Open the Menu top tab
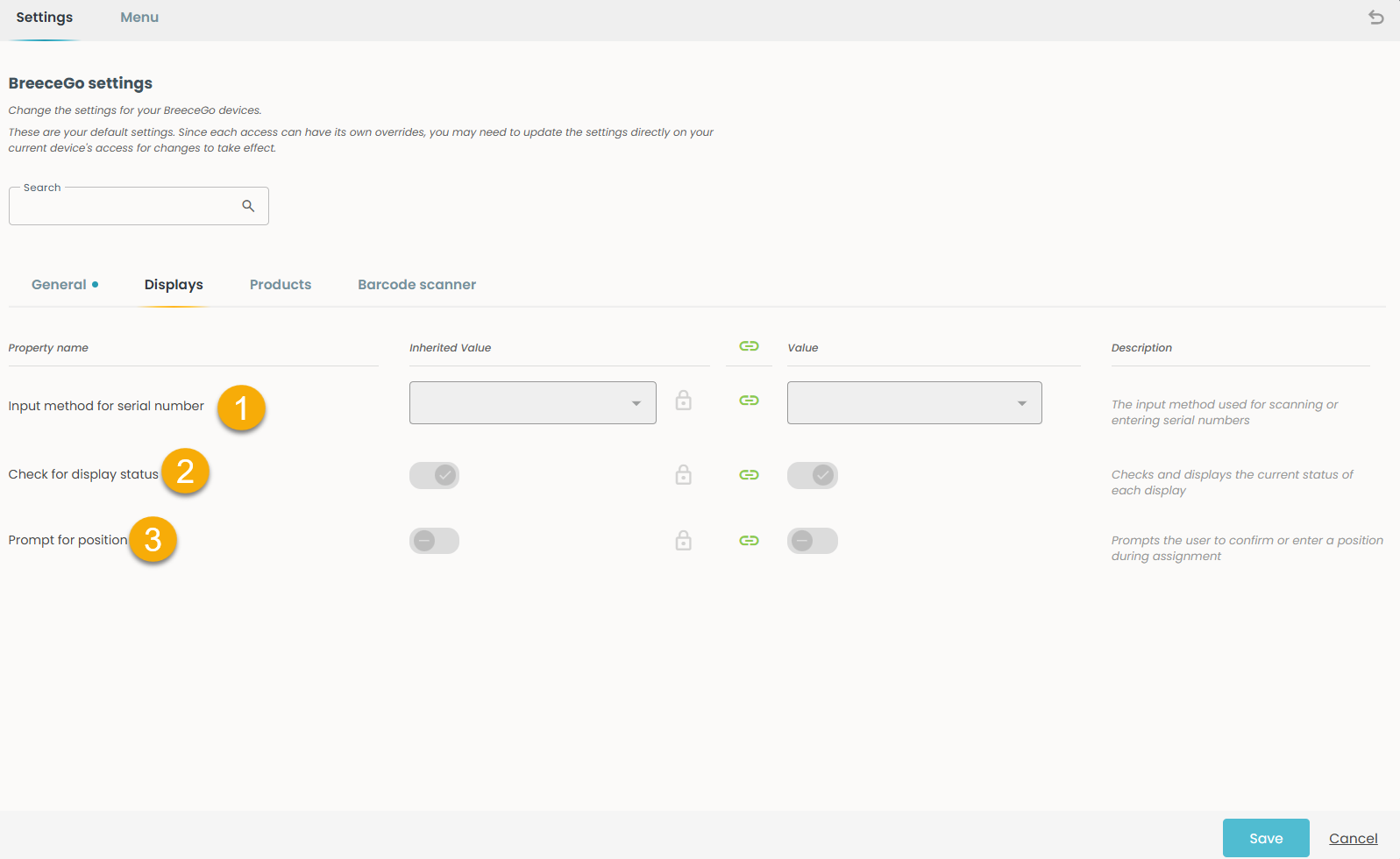 point(139,18)
